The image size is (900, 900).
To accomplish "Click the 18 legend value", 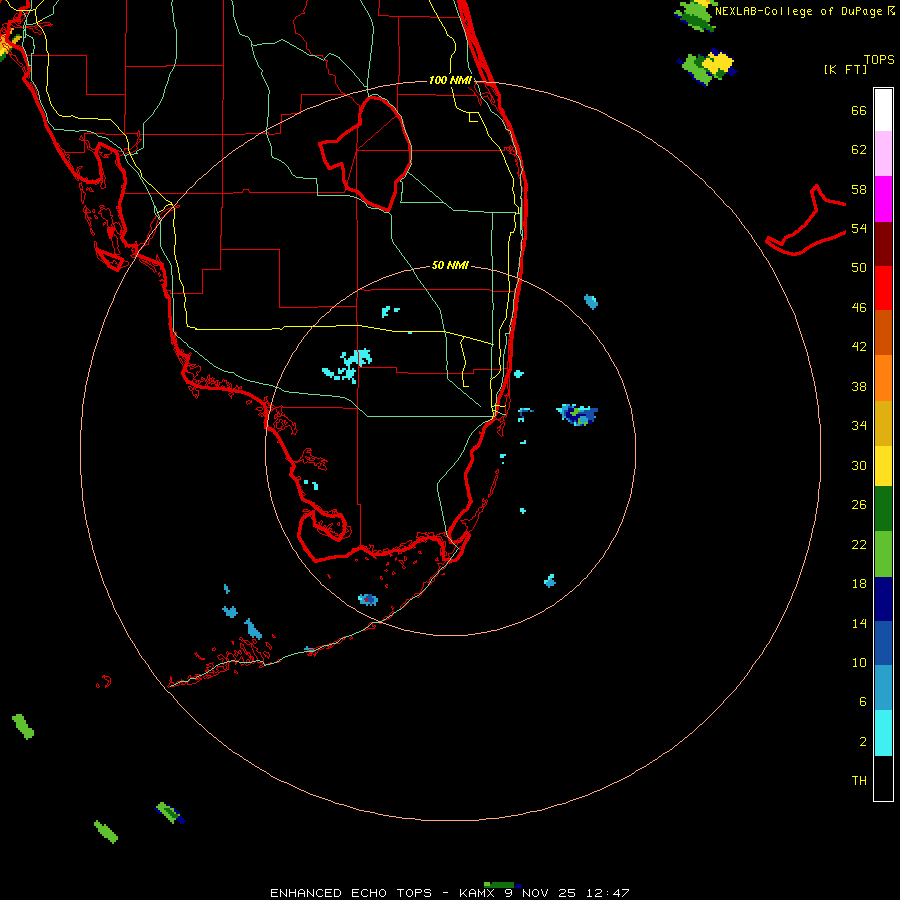I will pos(859,584).
